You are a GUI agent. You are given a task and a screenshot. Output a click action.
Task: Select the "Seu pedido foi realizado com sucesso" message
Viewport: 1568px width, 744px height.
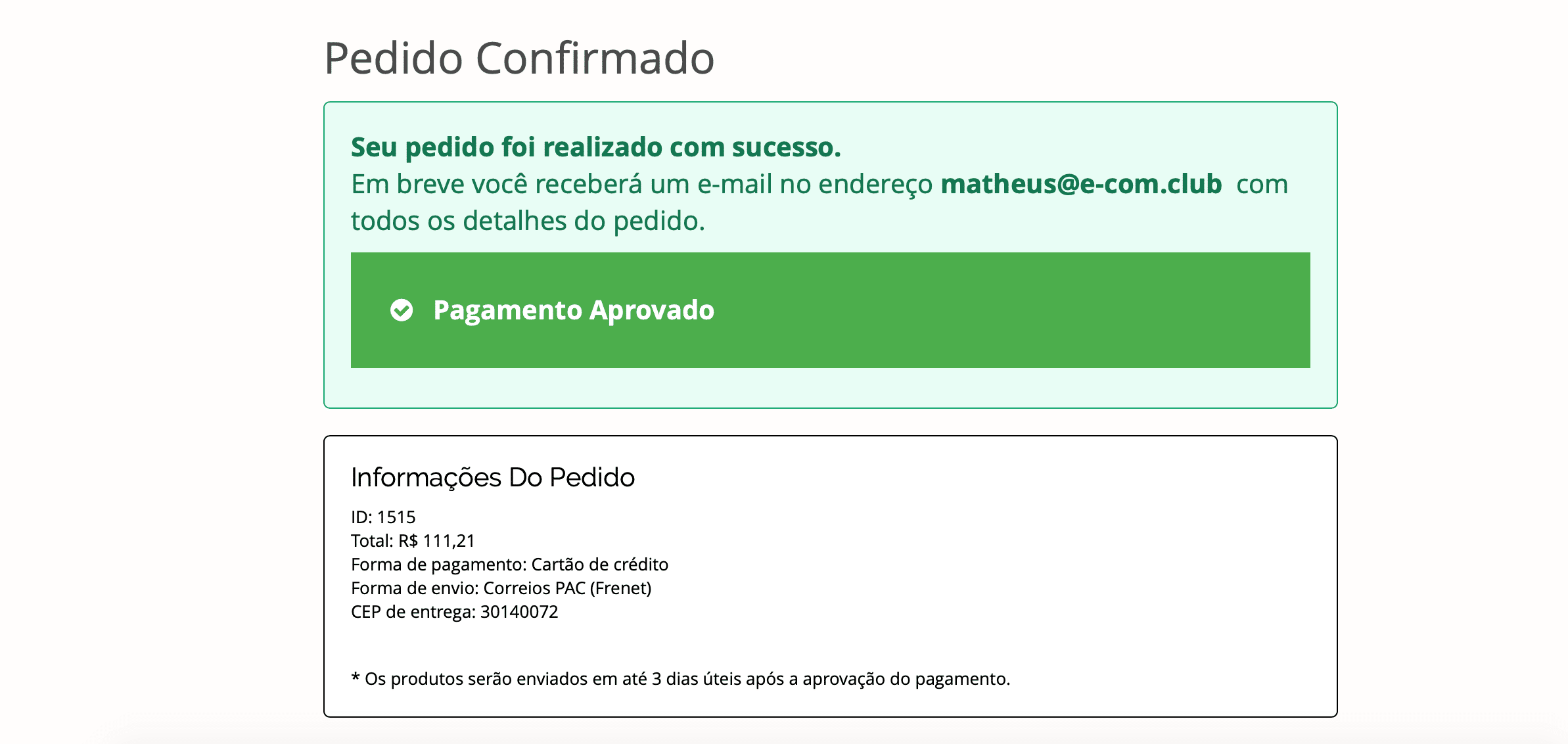(595, 147)
